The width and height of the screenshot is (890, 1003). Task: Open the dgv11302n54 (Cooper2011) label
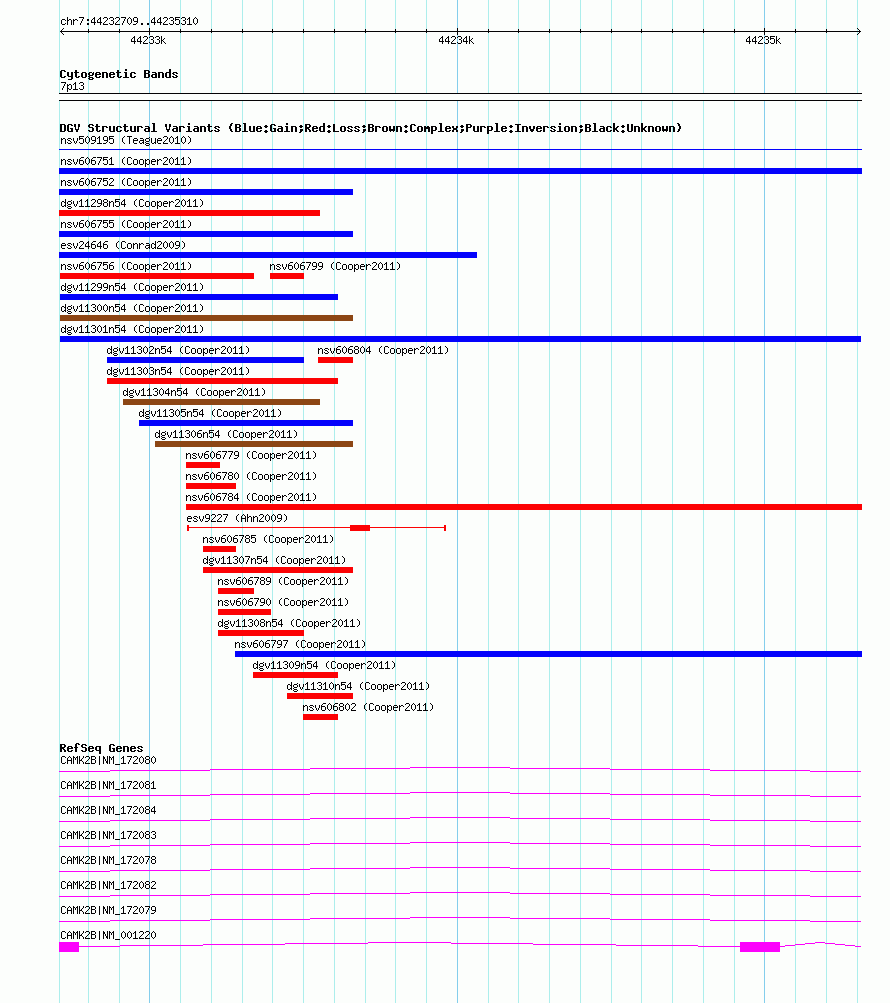tap(179, 351)
